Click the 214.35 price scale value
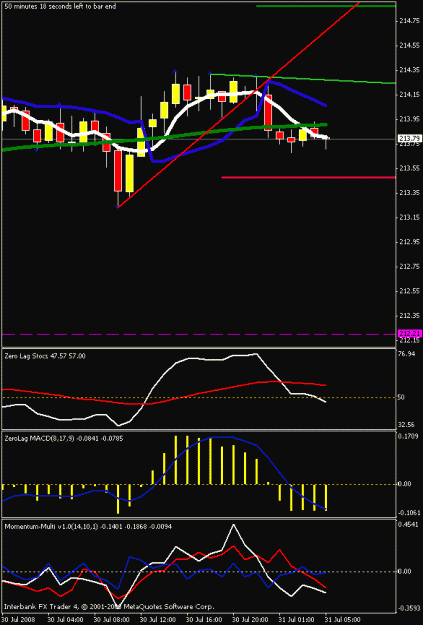Viewport: 423px width, 625px height. [x=409, y=70]
